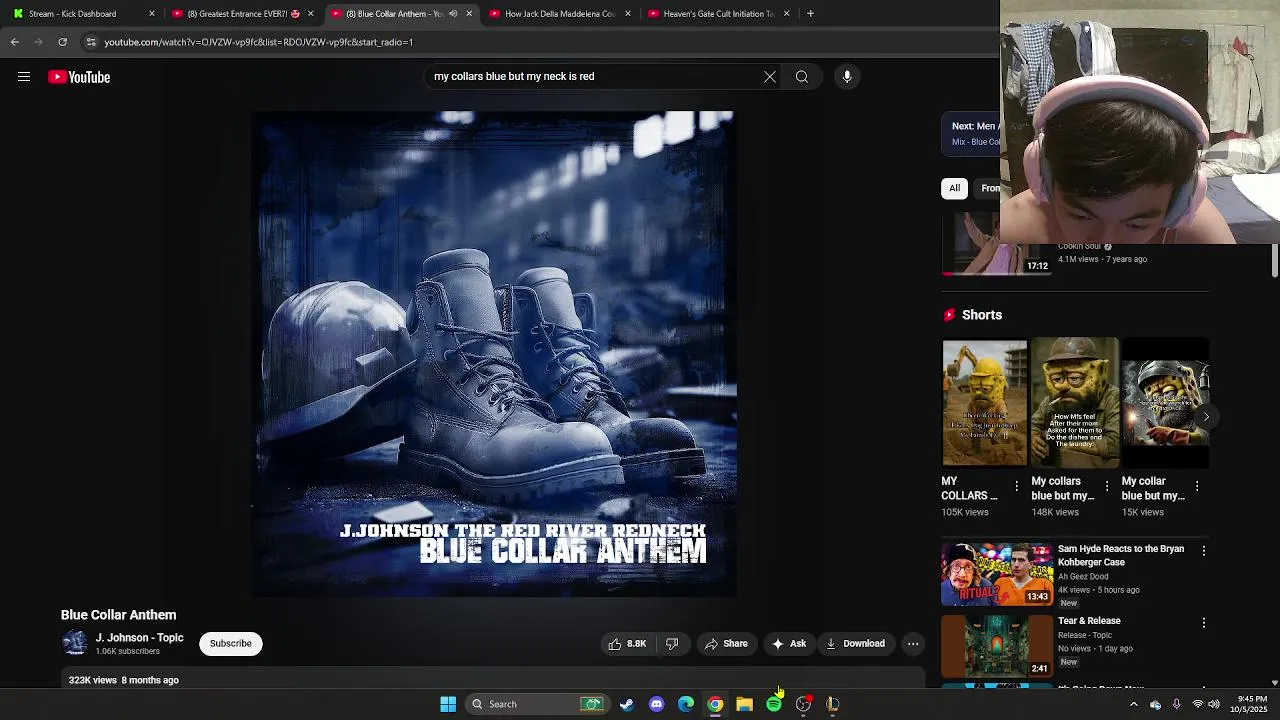The image size is (1280, 720).
Task: Close the Heaven's Gate Cult Initiation tab
Action: (x=786, y=14)
